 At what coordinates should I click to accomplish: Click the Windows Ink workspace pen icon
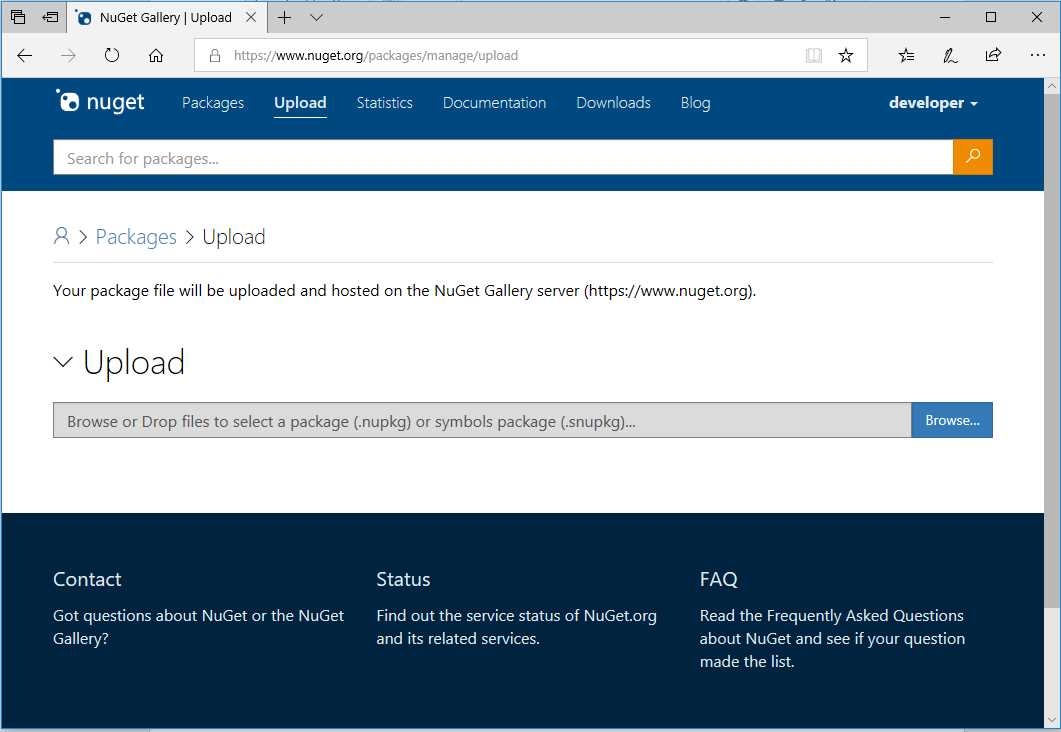(x=949, y=56)
